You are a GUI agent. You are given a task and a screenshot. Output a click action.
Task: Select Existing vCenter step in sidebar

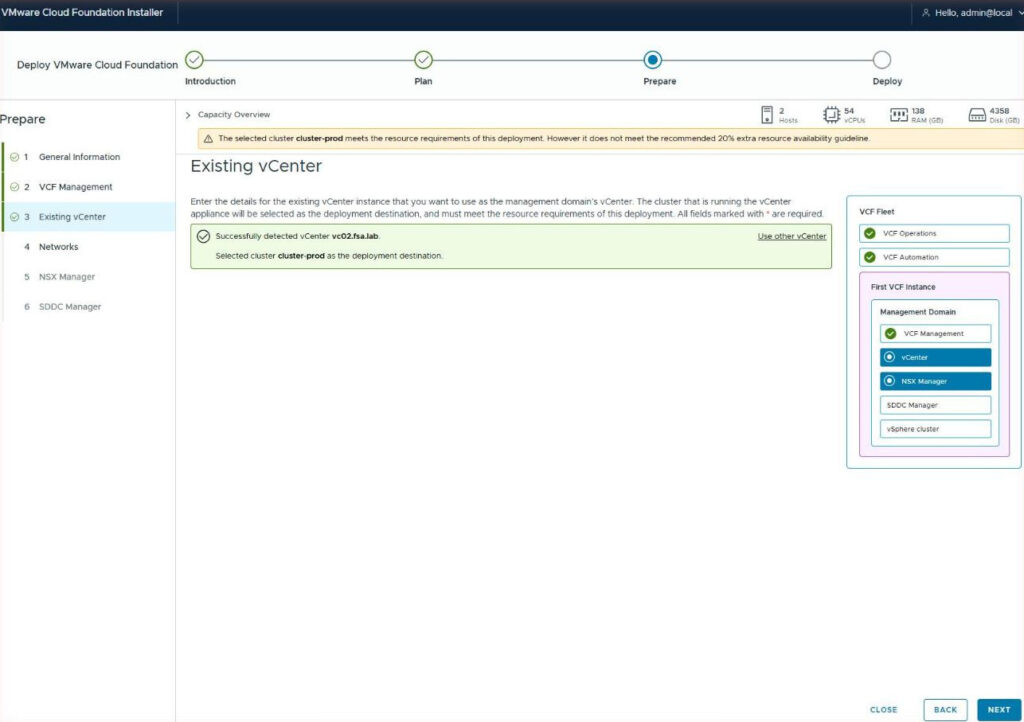pyautogui.click(x=88, y=217)
